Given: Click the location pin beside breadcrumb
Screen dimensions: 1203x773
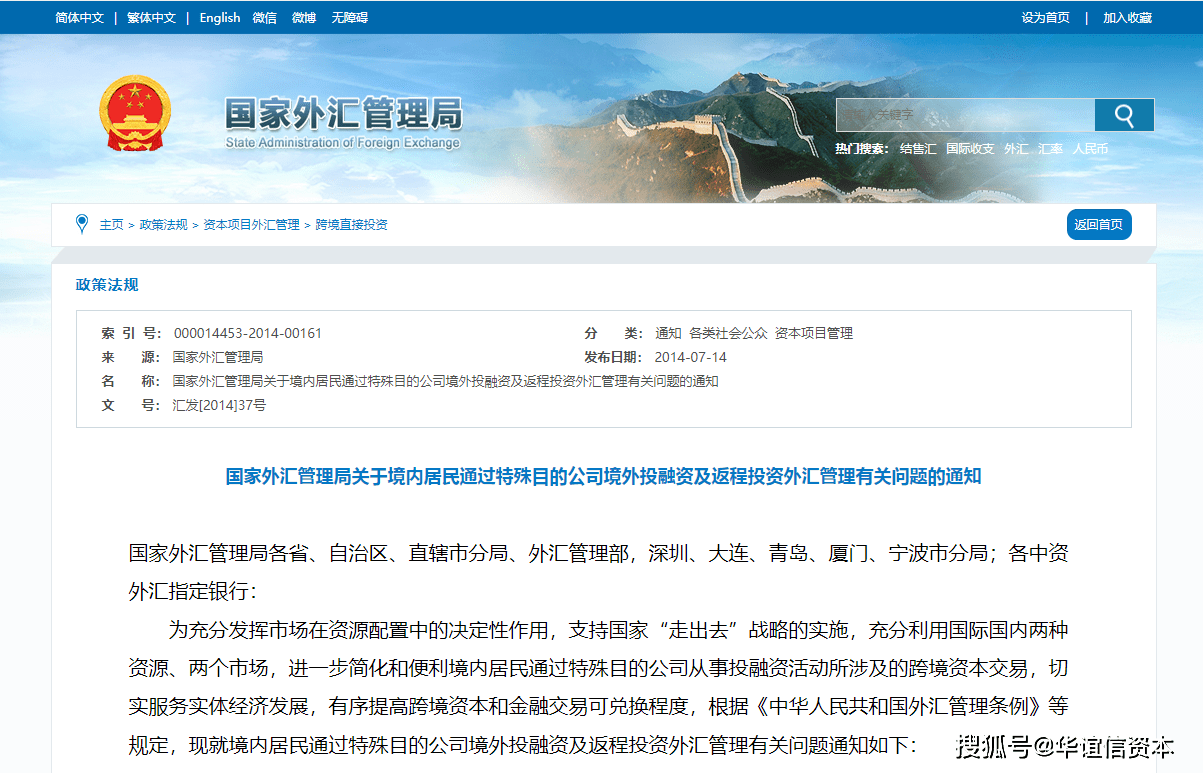Looking at the screenshot, I should [81, 224].
